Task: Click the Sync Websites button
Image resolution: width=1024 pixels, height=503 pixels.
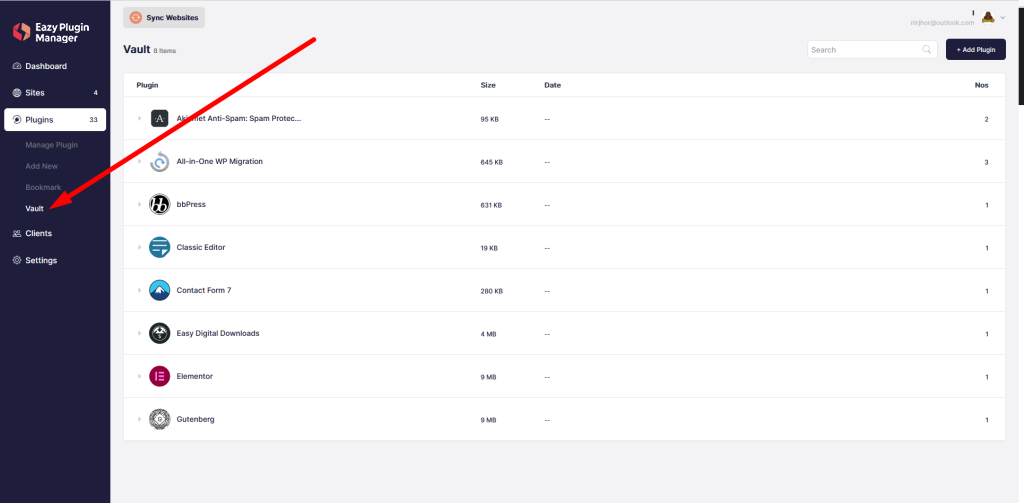Action: click(x=164, y=18)
